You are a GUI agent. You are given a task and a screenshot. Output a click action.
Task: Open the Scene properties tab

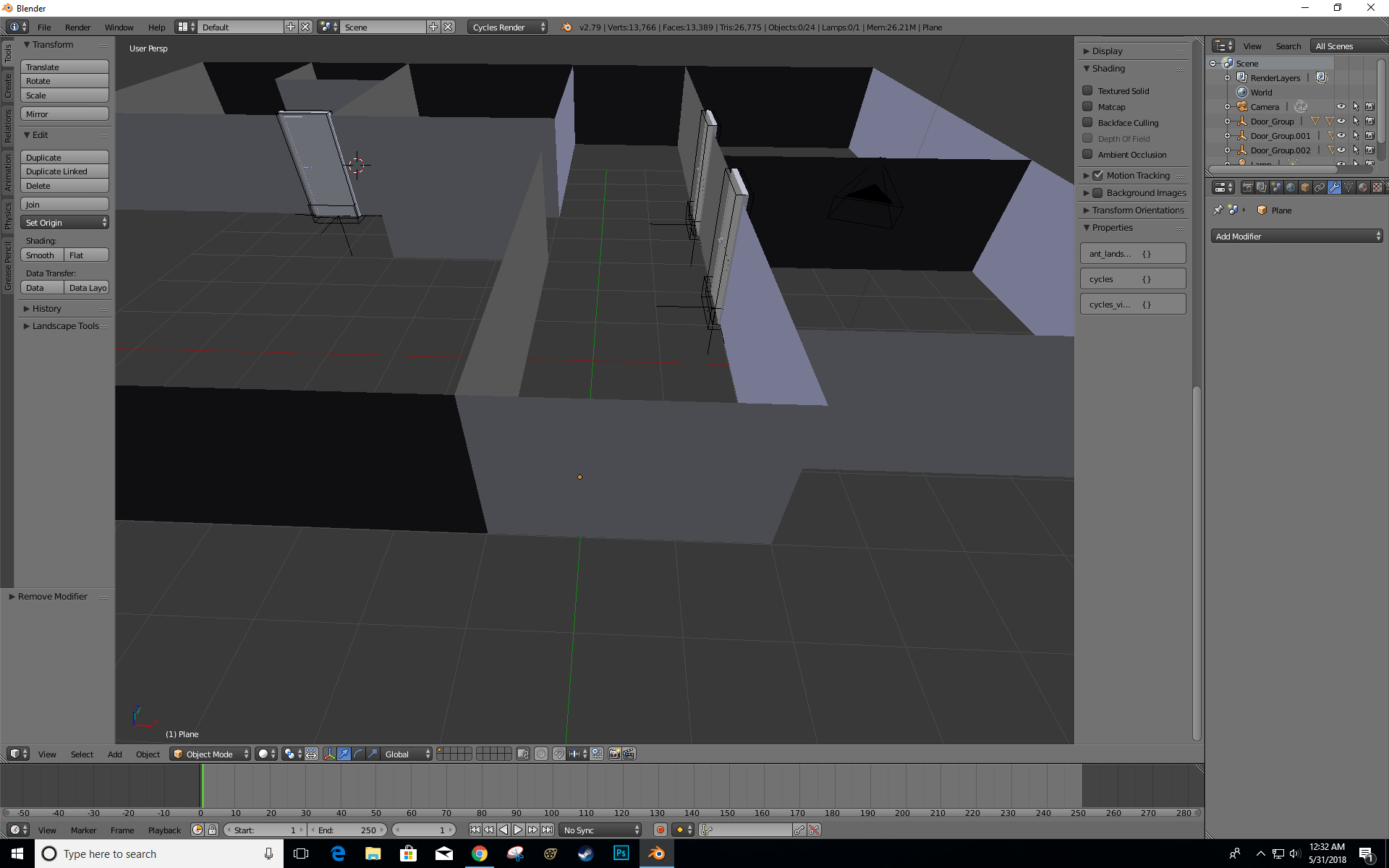(1276, 187)
